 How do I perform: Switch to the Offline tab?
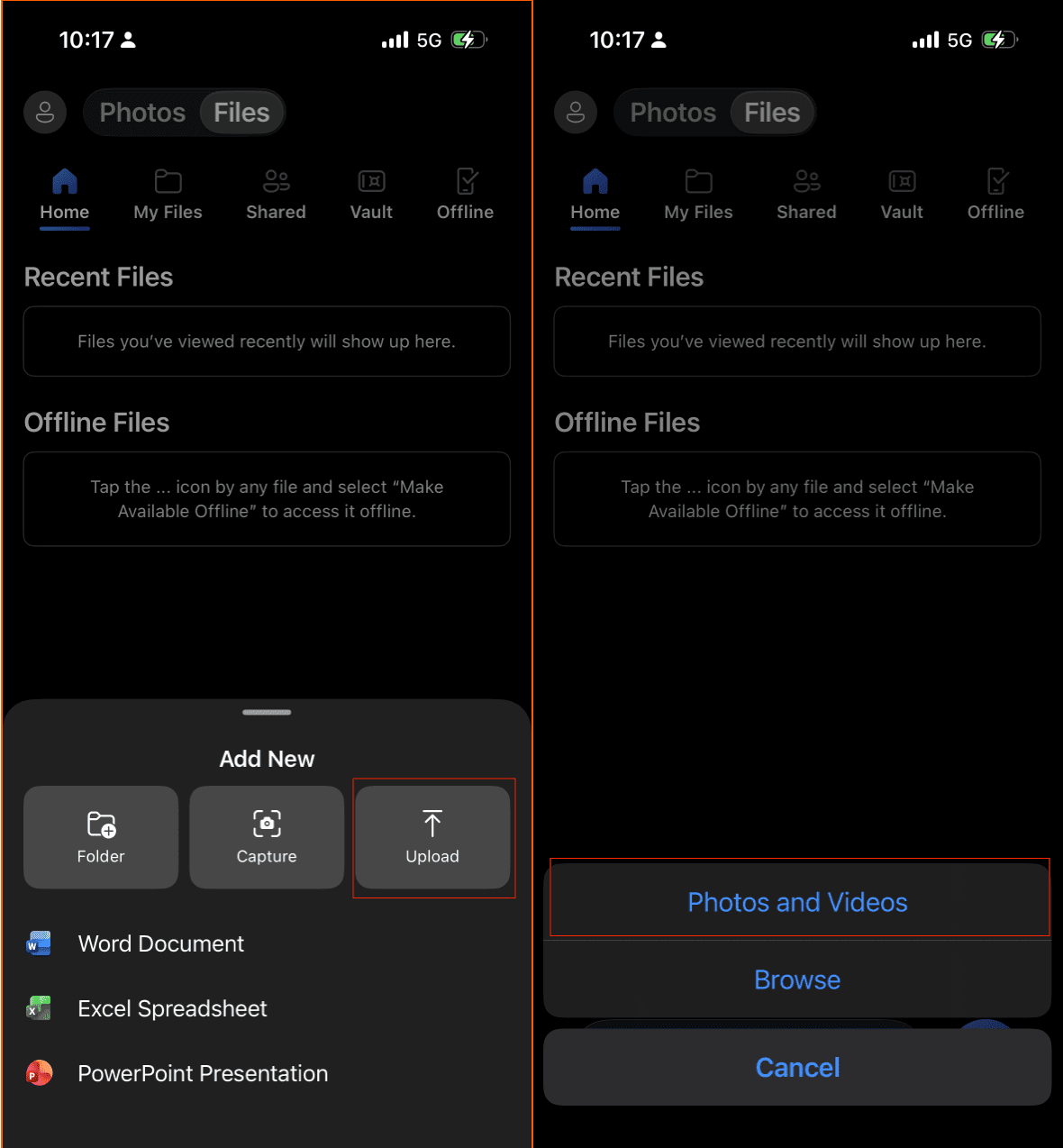(995, 195)
